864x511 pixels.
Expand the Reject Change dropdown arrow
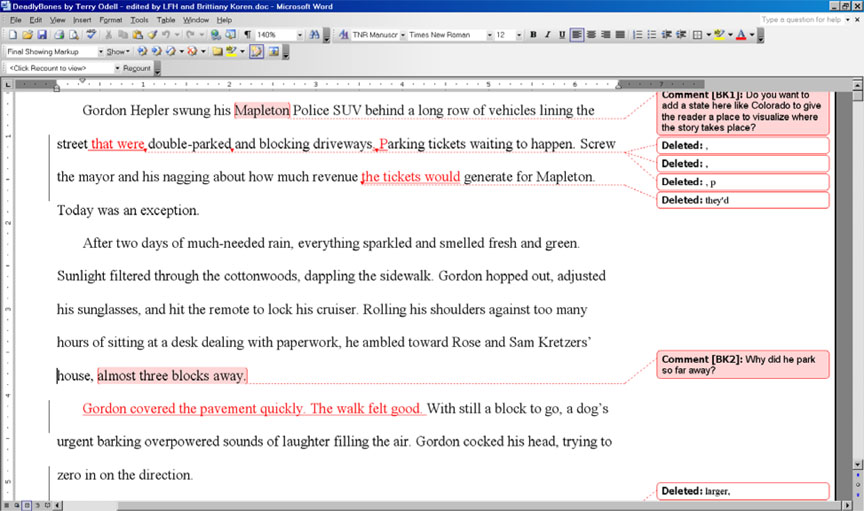pyautogui.click(x=203, y=51)
